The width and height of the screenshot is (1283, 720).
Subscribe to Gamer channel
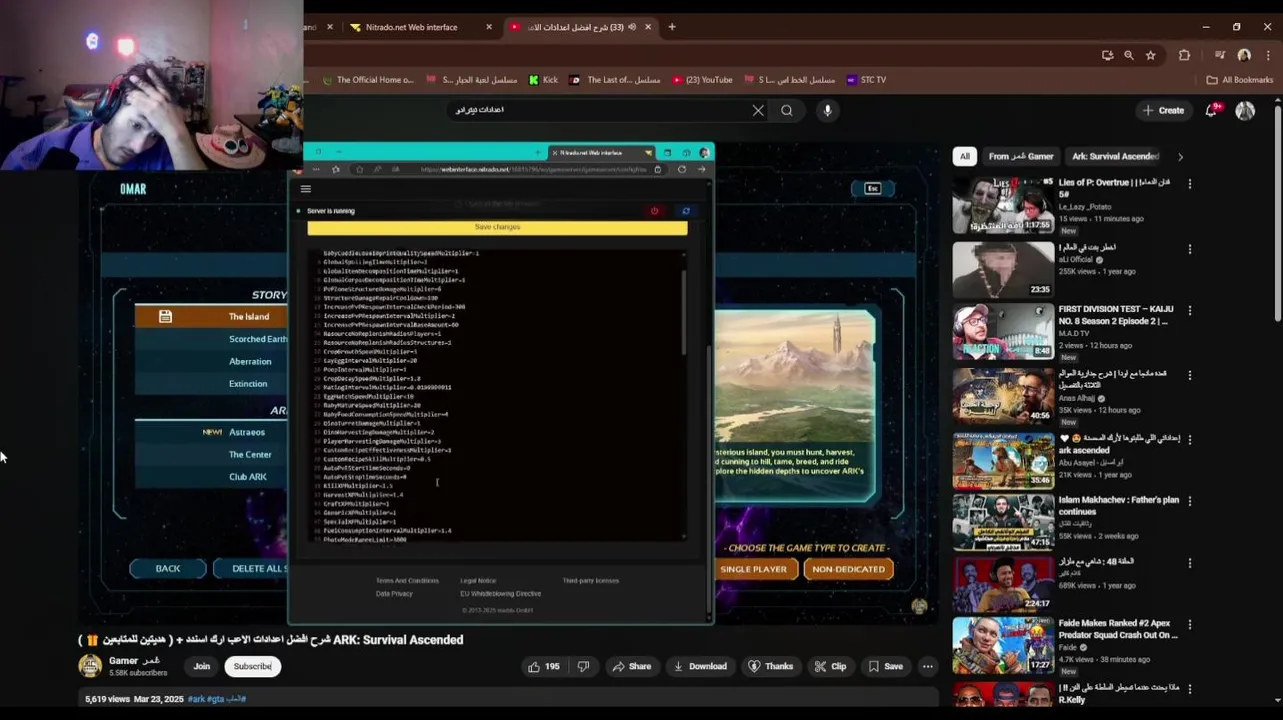[253, 666]
